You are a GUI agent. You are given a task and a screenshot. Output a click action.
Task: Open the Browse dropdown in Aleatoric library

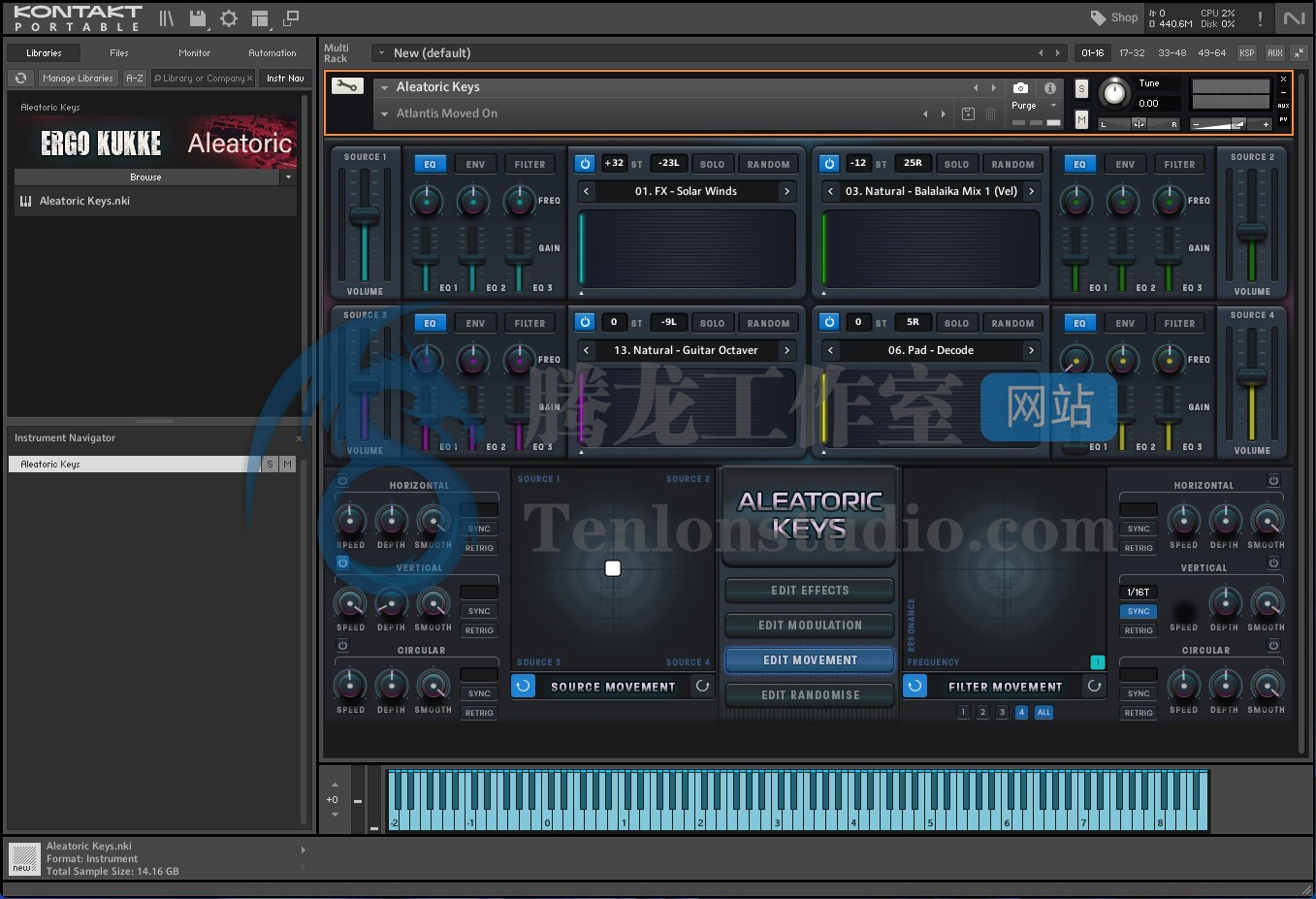pyautogui.click(x=288, y=177)
